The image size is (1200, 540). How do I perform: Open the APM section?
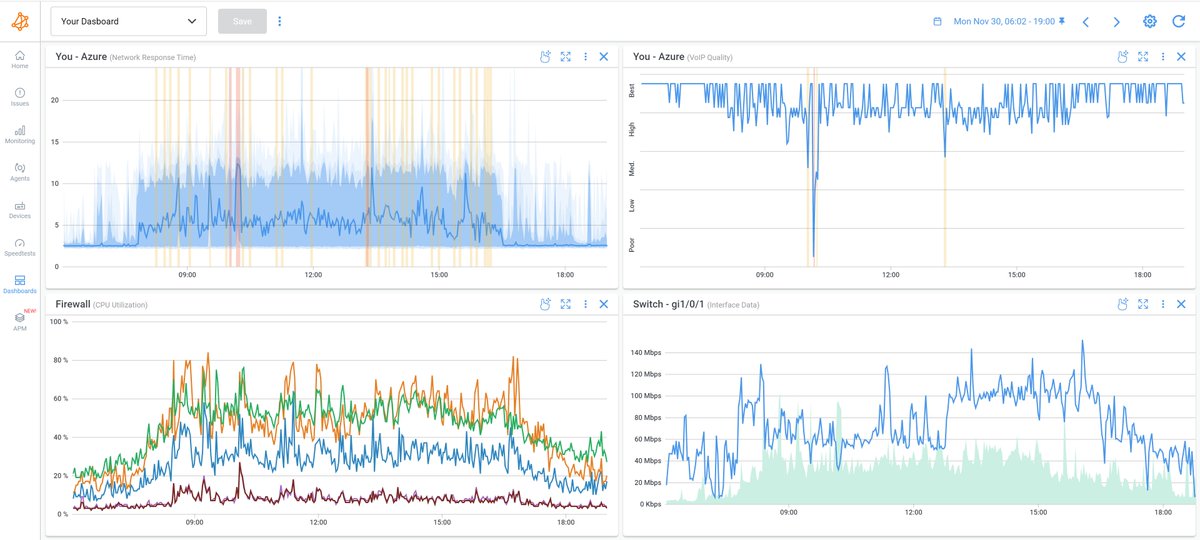[20, 321]
